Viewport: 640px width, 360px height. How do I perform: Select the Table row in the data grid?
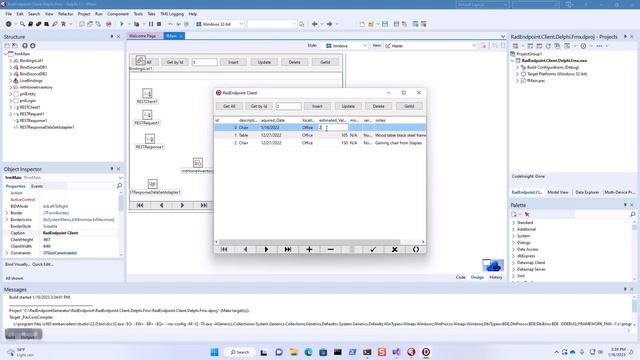tap(320, 135)
